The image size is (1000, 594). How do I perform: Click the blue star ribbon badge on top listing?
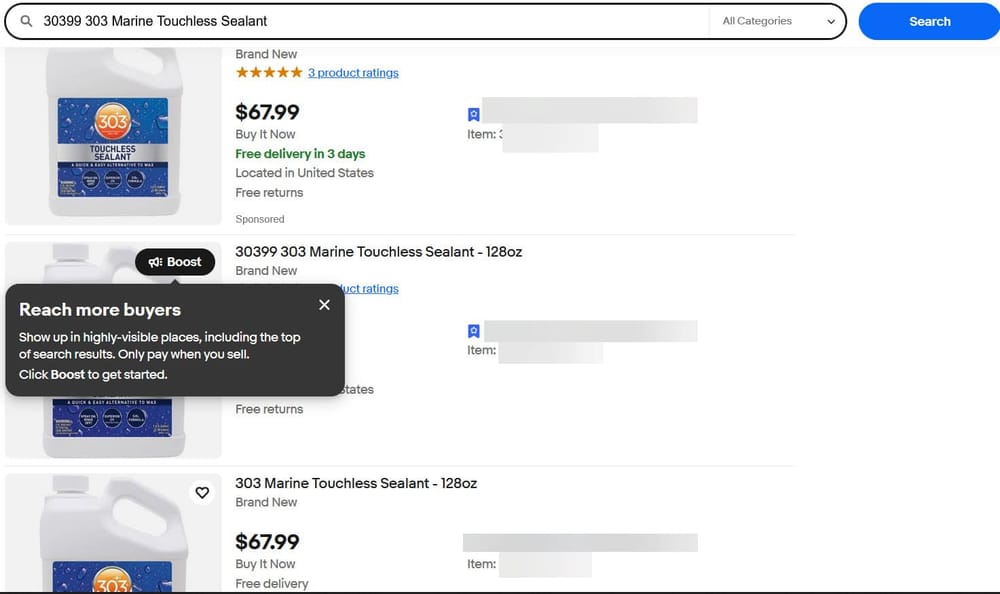[x=473, y=112]
